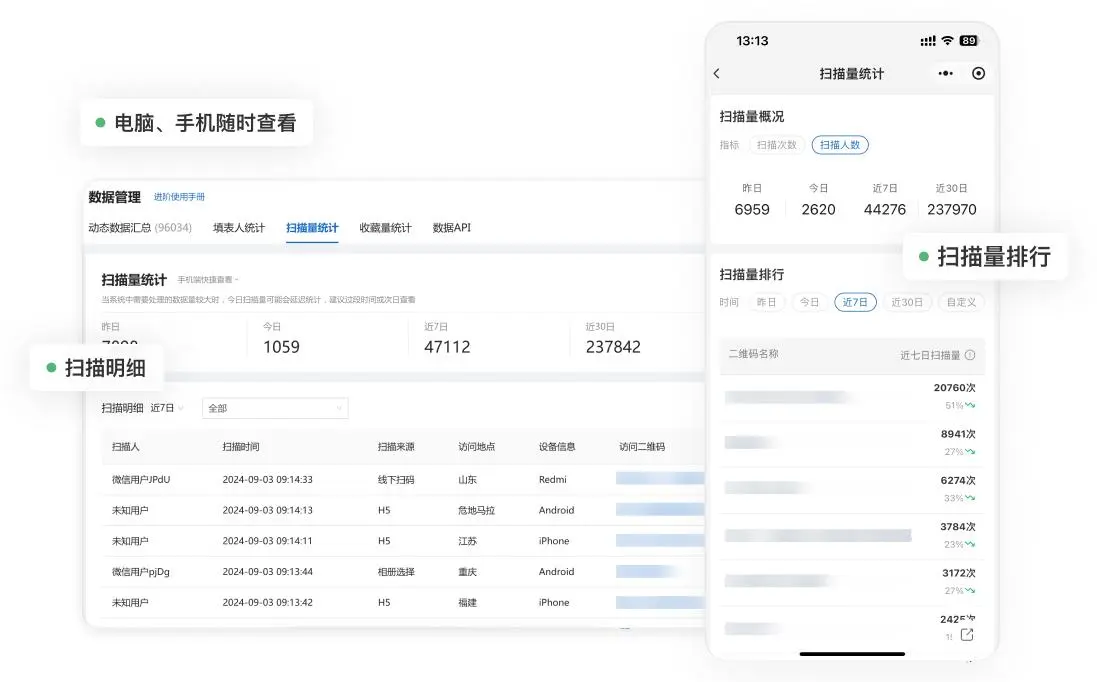Select the 扫描次数 metric pill

[777, 145]
